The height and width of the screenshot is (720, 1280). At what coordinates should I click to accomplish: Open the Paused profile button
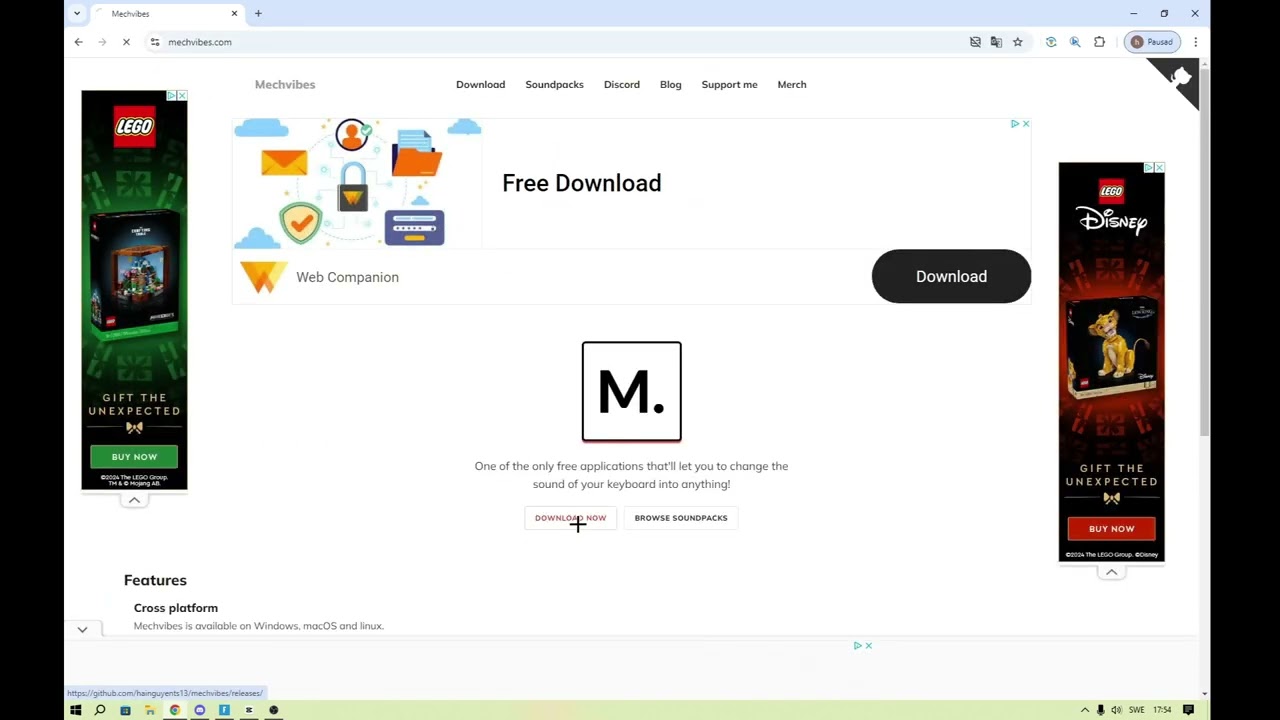(1152, 42)
